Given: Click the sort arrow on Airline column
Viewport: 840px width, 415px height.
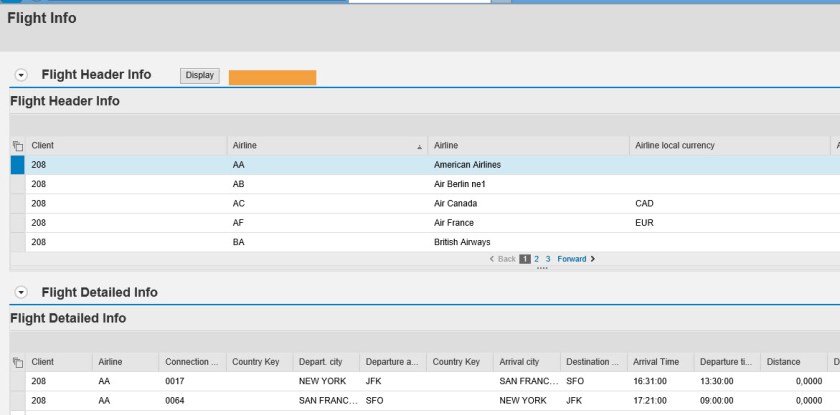Looking at the screenshot, I should coord(419,147).
